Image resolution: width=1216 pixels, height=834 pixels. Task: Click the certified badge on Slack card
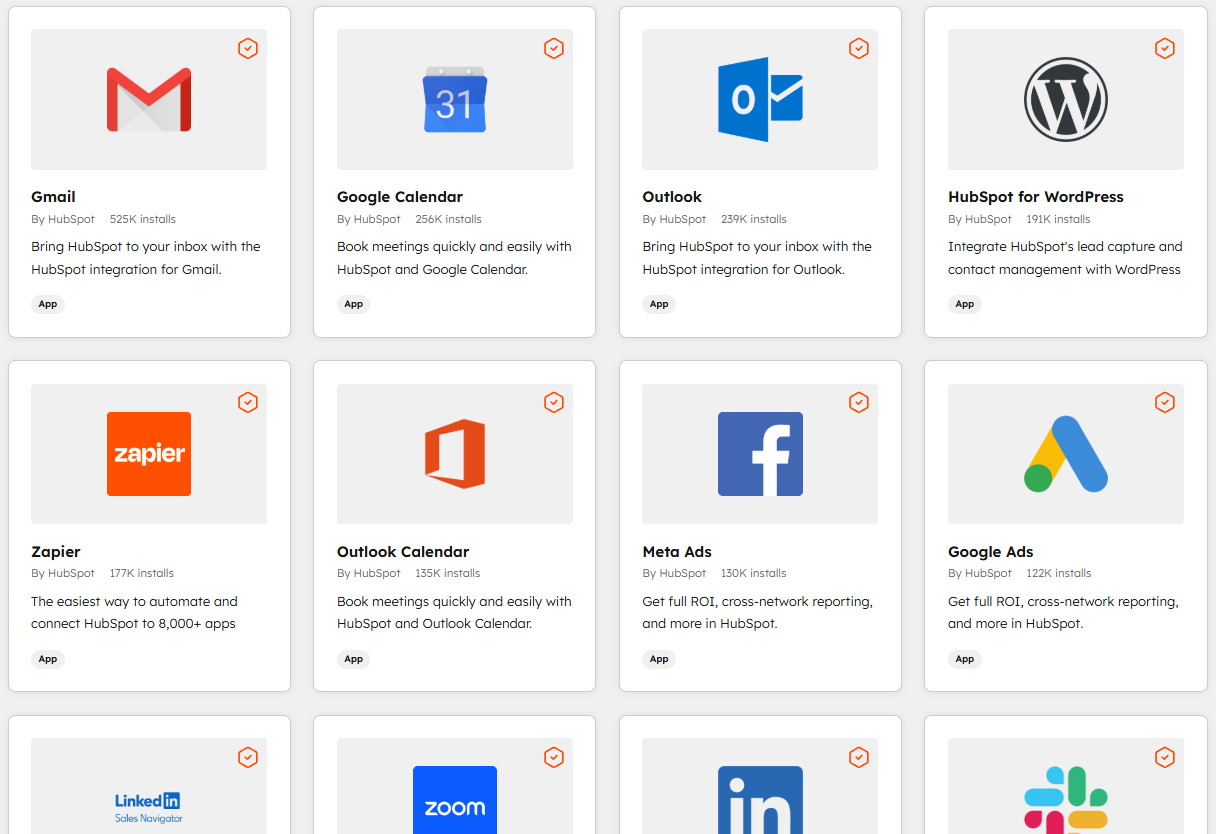(1165, 757)
